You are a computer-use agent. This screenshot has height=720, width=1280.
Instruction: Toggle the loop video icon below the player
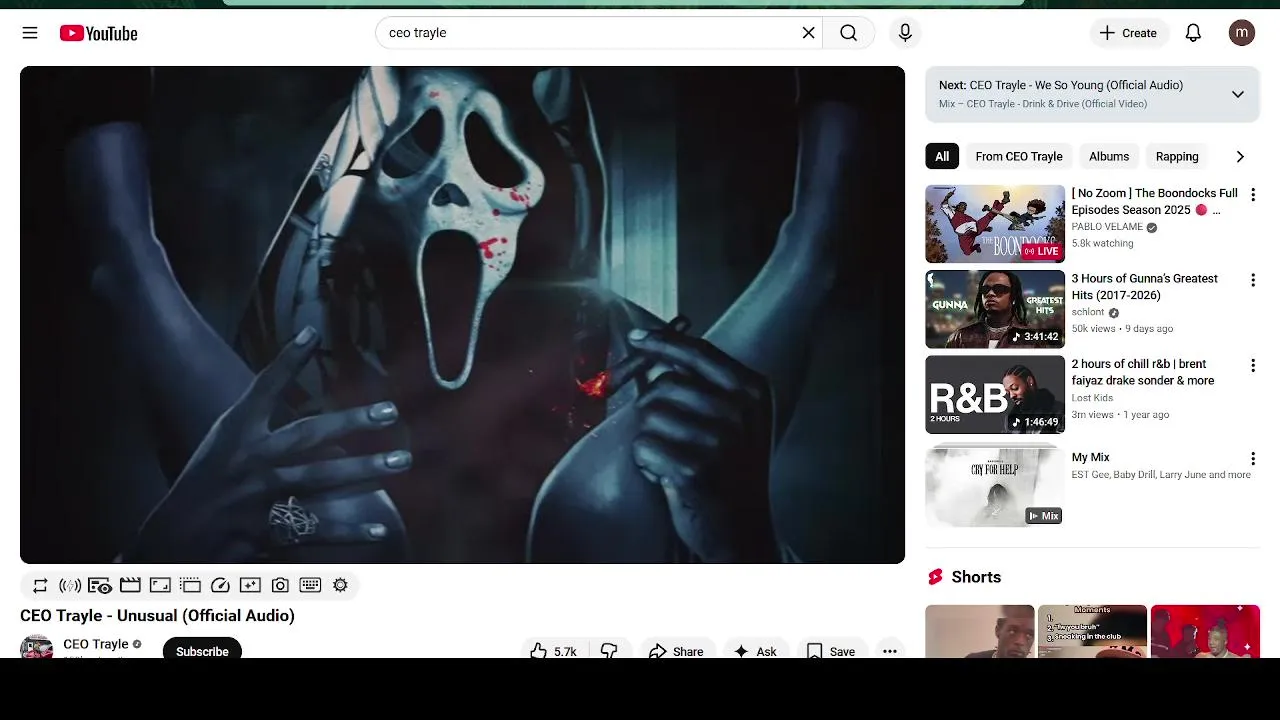[40, 585]
